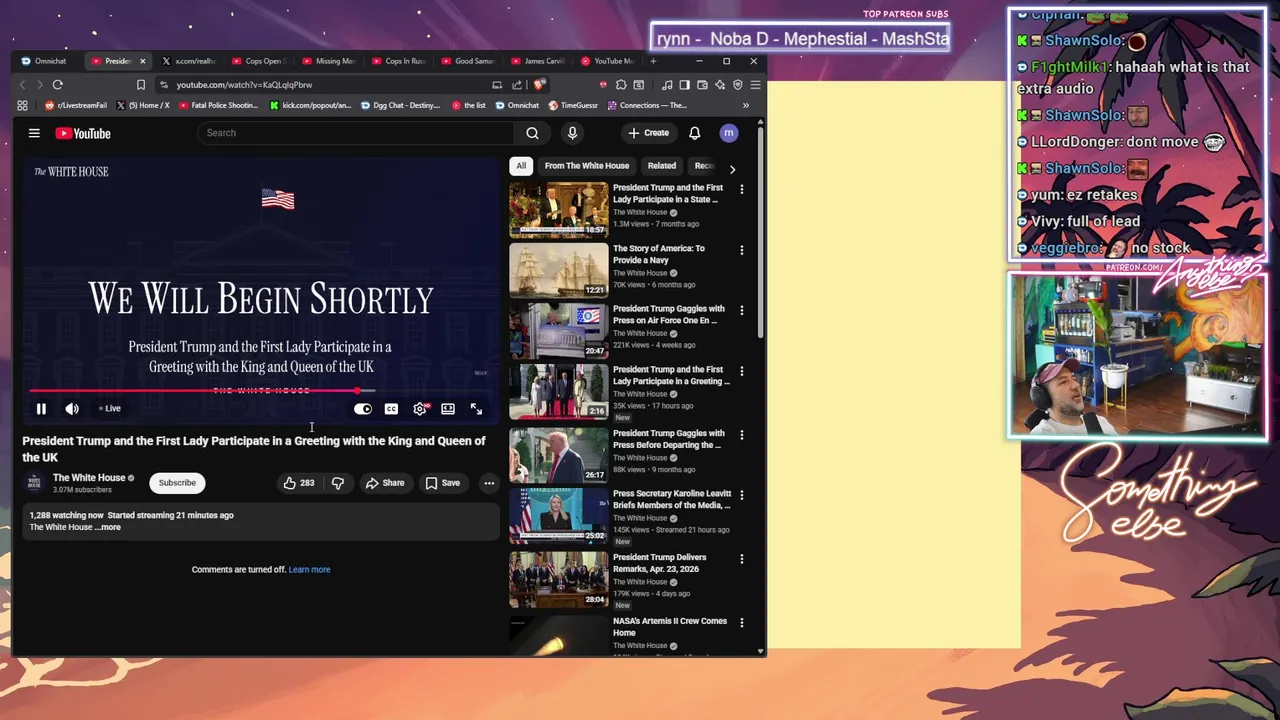Open options for Karoline Leavitt briefing video
Viewport: 1280px width, 720px height.
pyautogui.click(x=742, y=495)
